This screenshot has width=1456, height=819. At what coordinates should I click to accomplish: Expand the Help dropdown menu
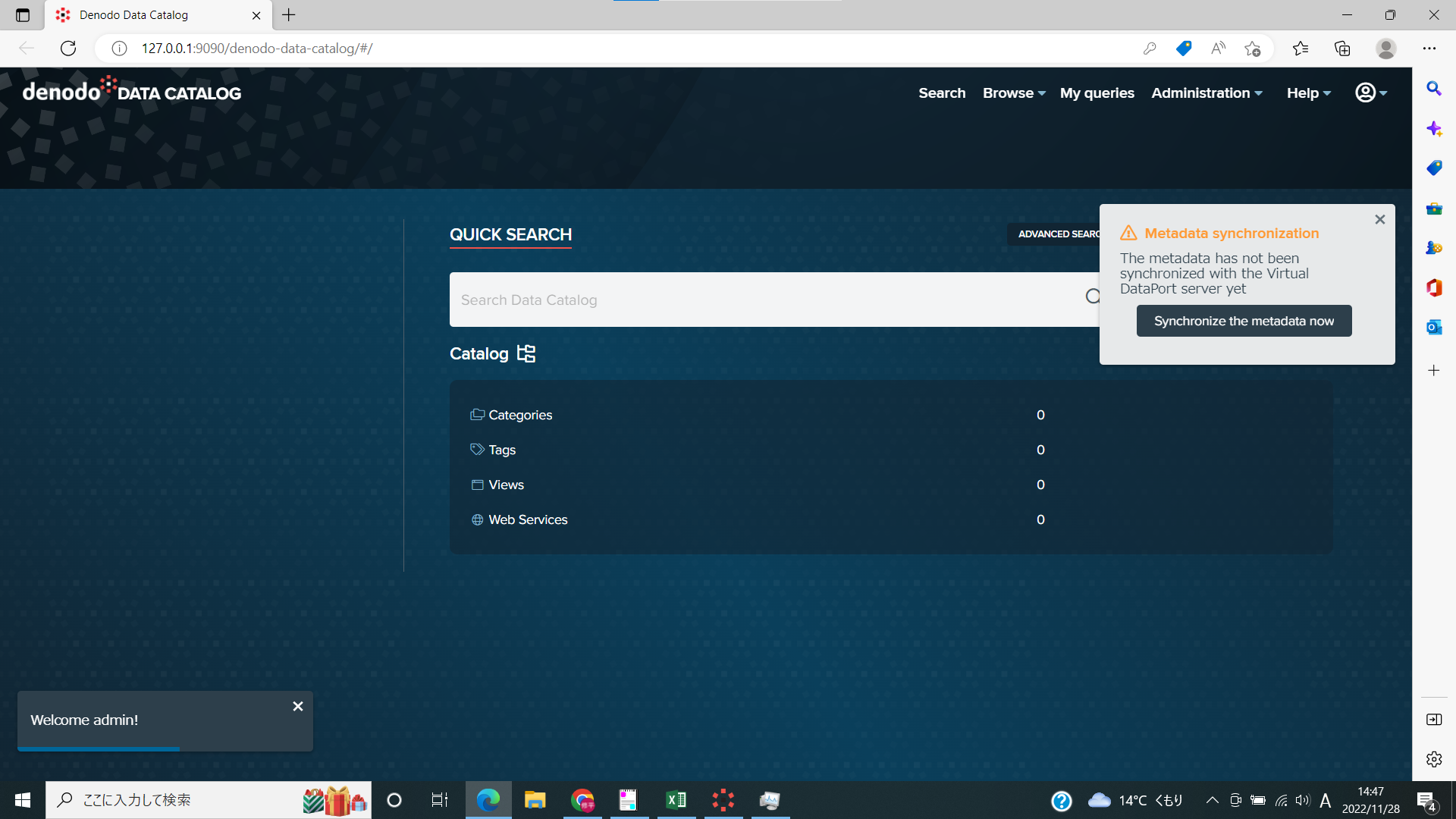tap(1308, 93)
